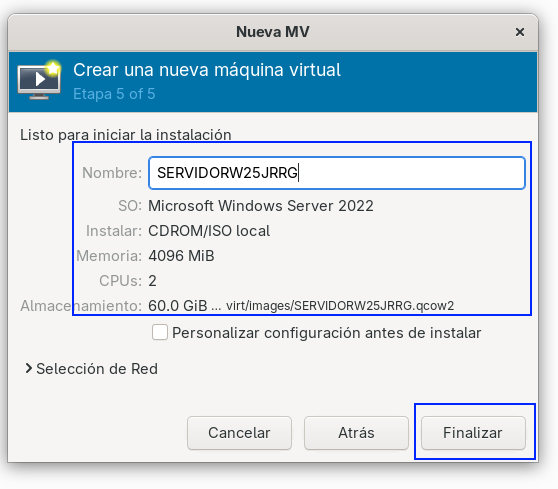This screenshot has width=558, height=489.
Task: Close the Nueva MV dialog
Action: 520,32
